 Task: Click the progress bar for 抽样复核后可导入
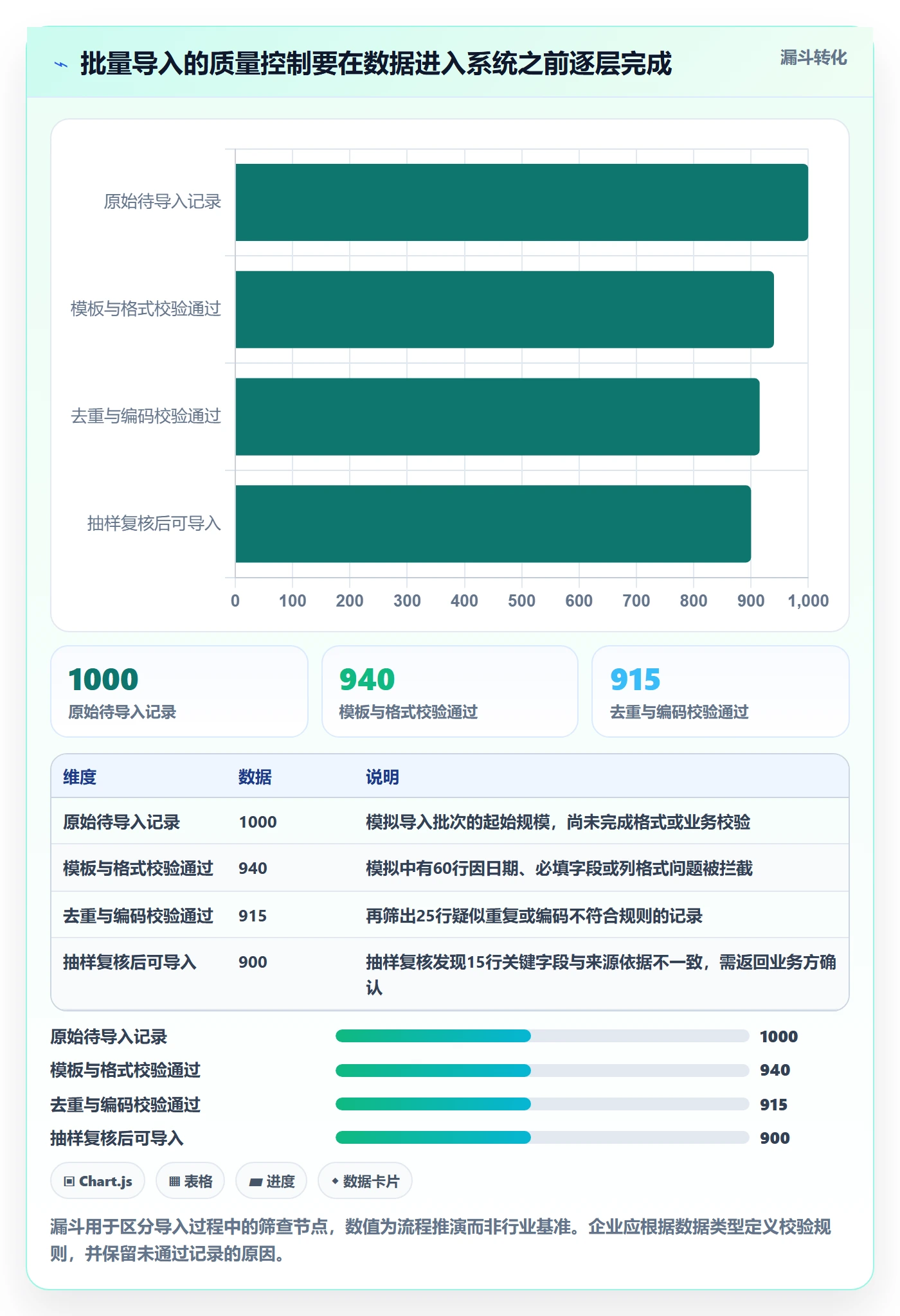[x=542, y=1137]
